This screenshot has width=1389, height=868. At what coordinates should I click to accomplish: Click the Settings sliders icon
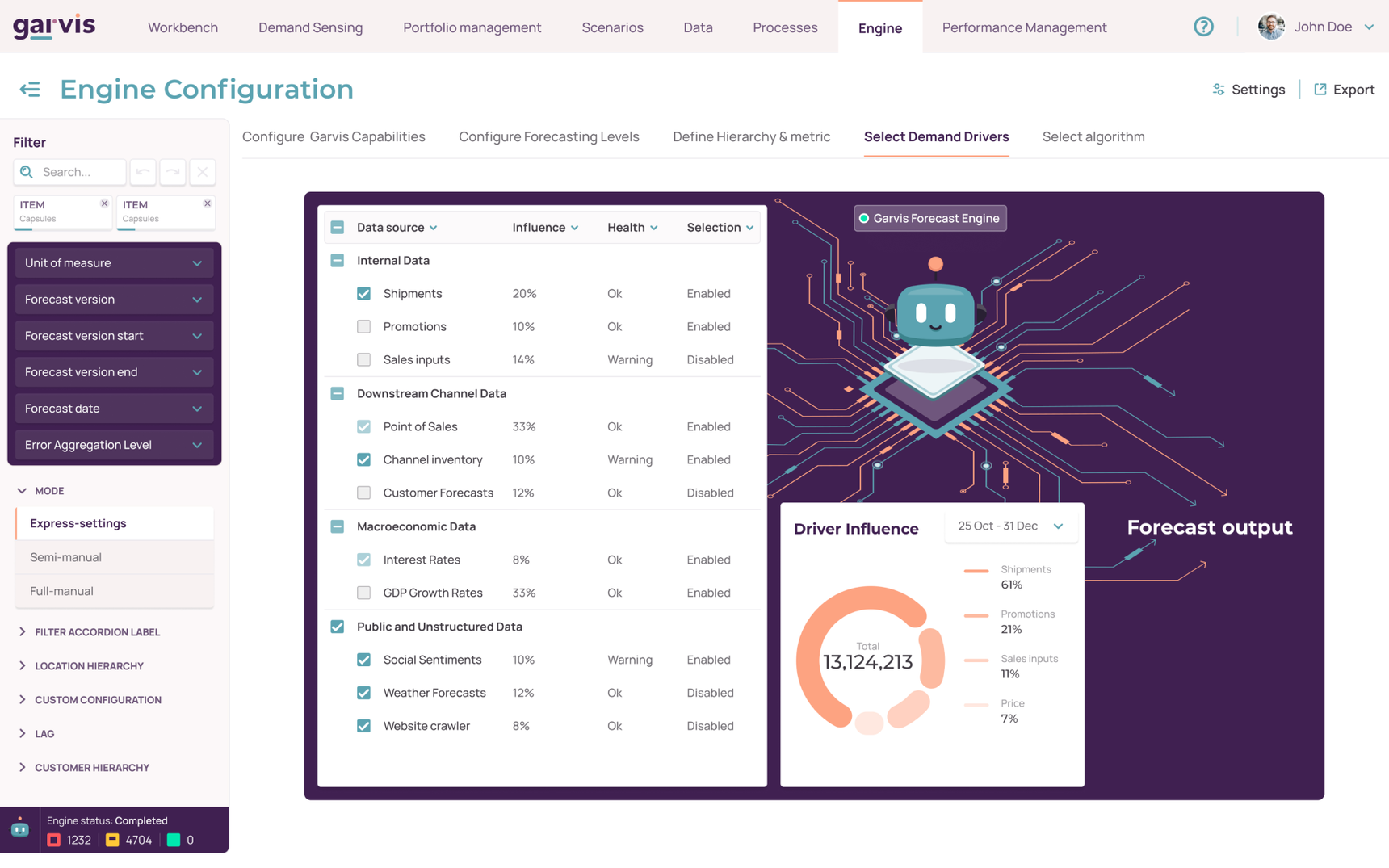[x=1218, y=90]
